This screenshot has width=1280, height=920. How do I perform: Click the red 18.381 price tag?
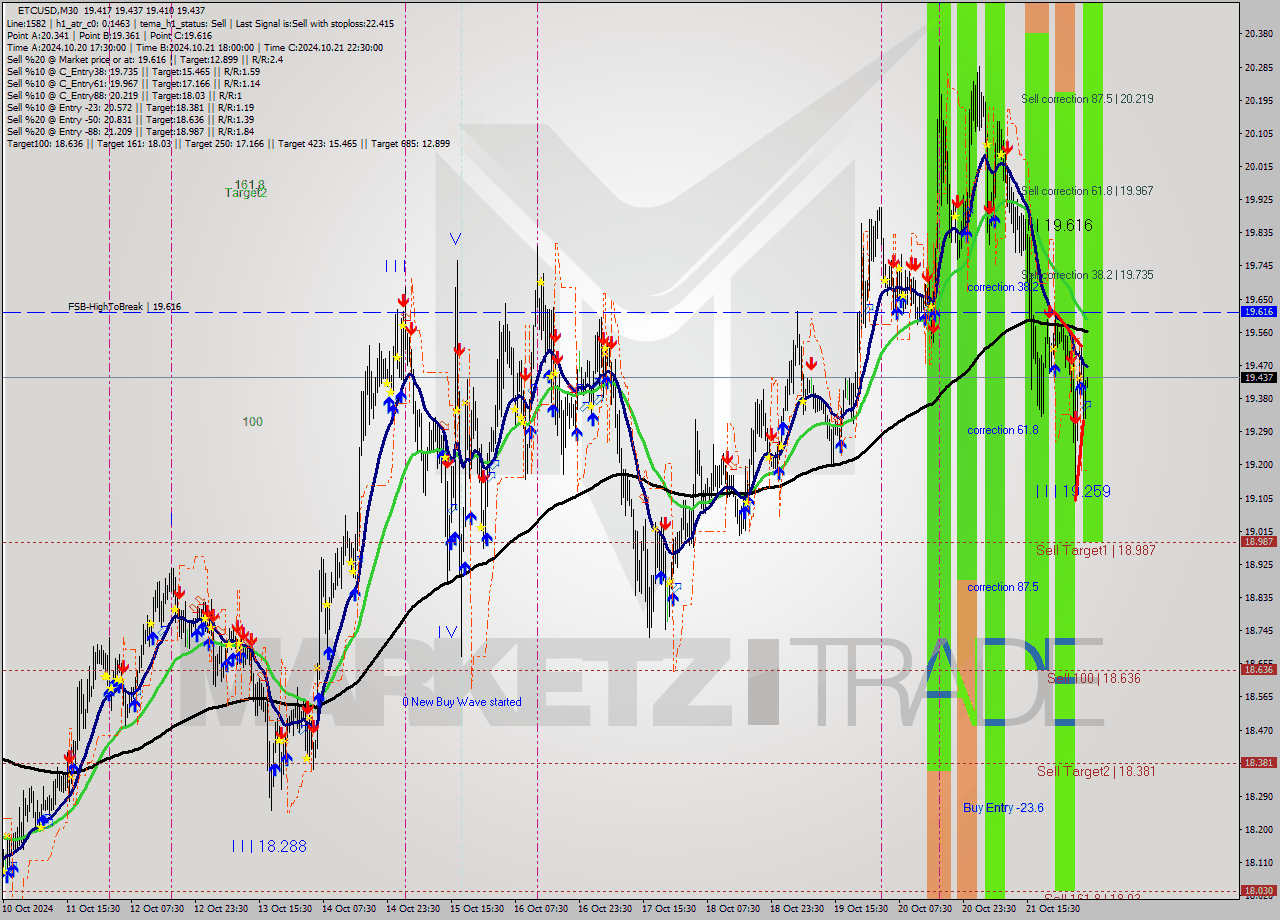1258,762
